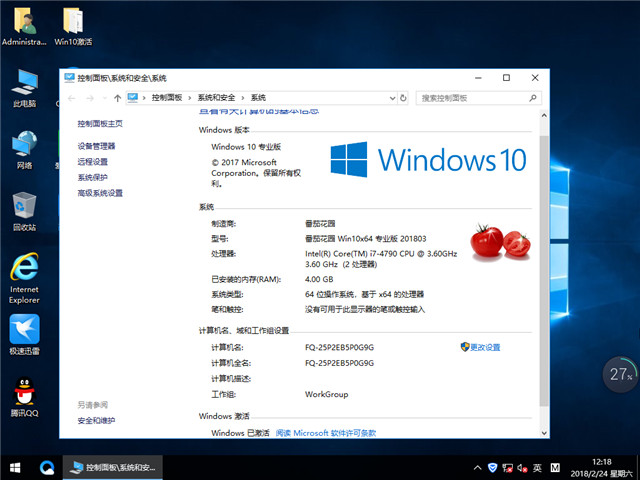
Task: Open 高级系统设置 link
Action: pyautogui.click(x=100, y=193)
